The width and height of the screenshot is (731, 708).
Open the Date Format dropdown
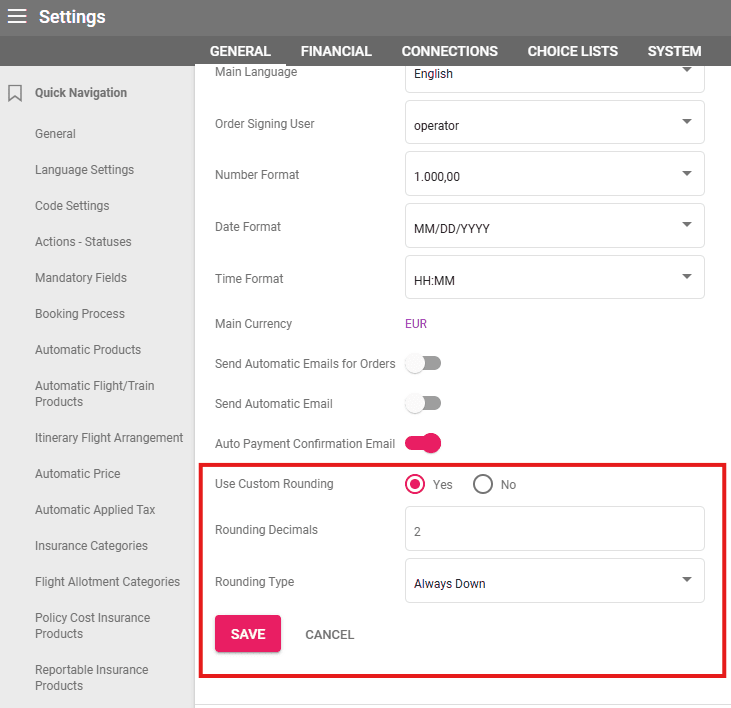pyautogui.click(x=555, y=226)
